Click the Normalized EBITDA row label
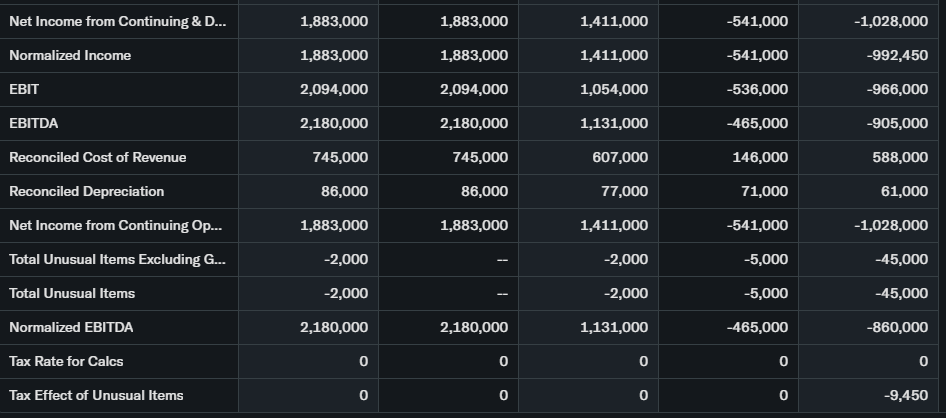The height and width of the screenshot is (418, 946). [x=71, y=328]
